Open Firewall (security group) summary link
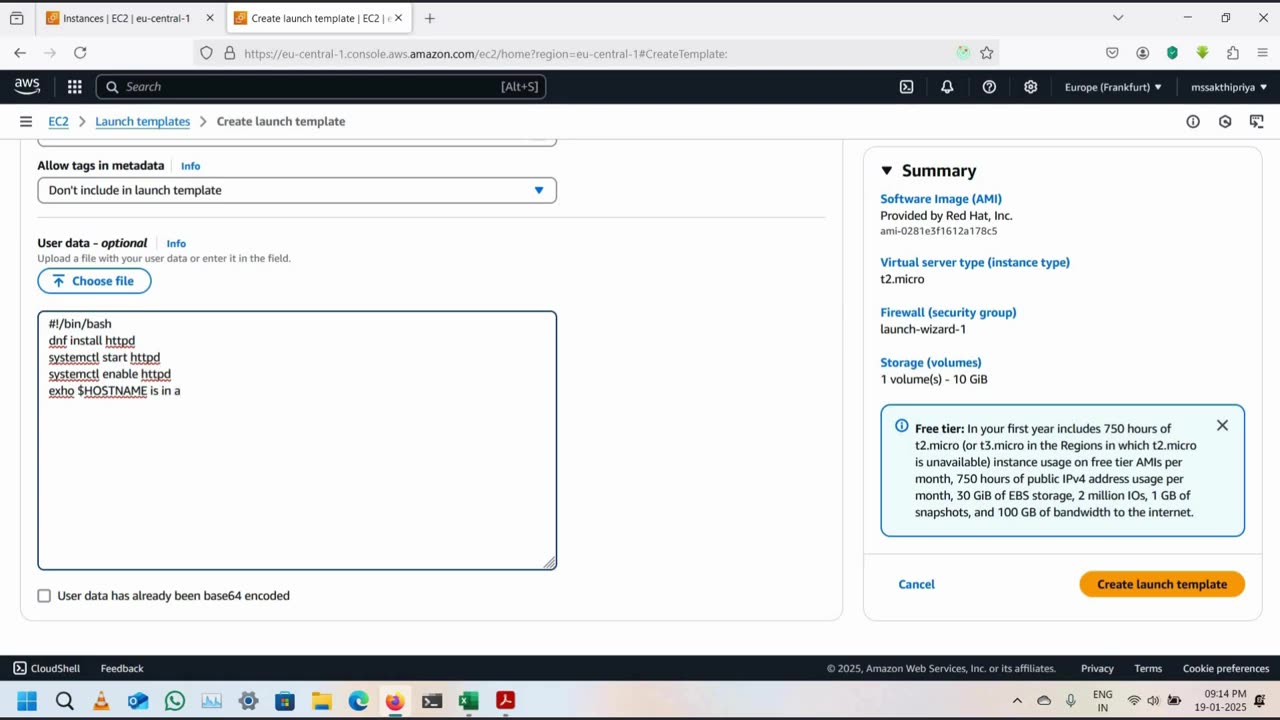 coord(948,312)
